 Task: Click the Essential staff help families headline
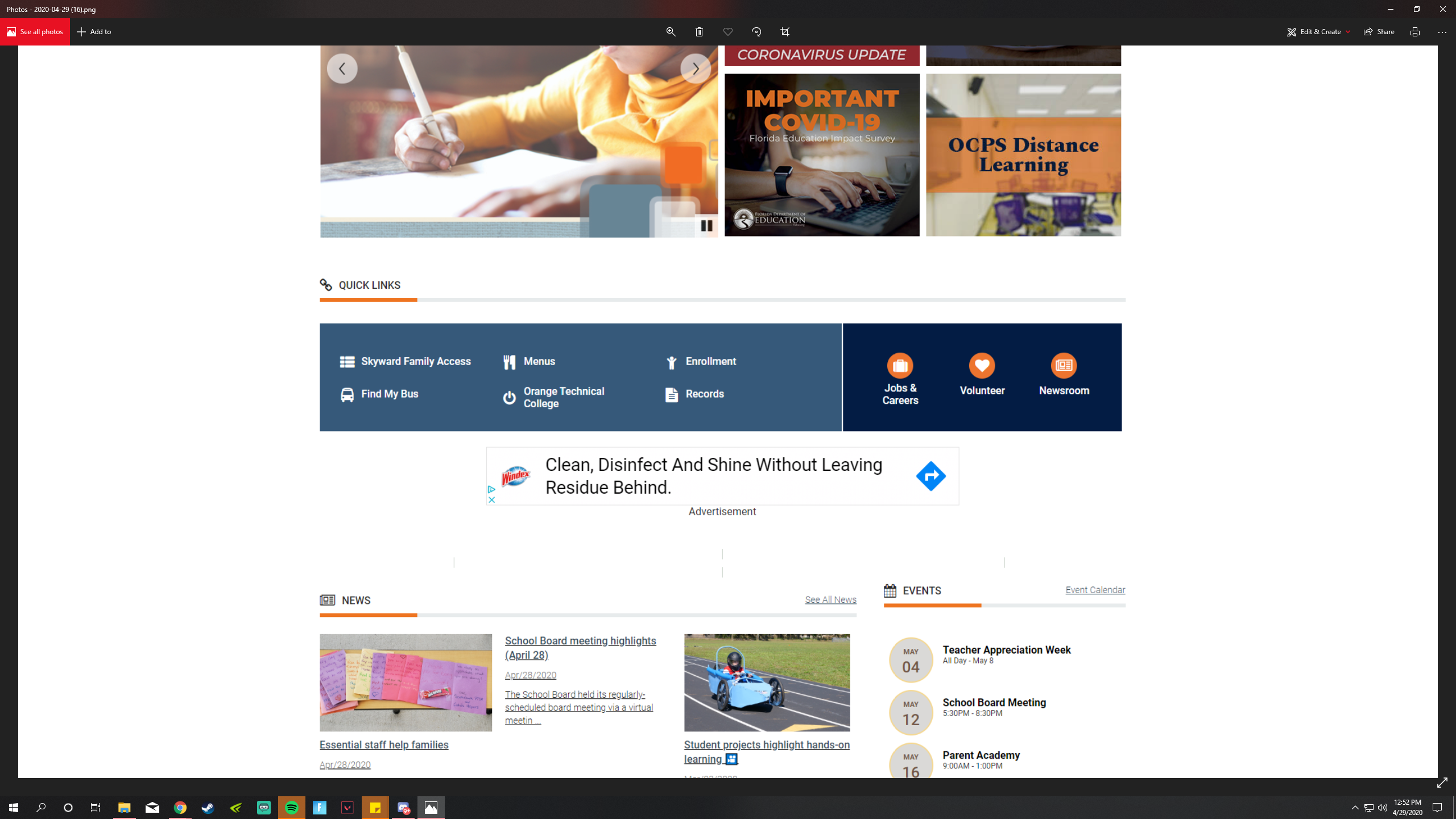pos(384,745)
